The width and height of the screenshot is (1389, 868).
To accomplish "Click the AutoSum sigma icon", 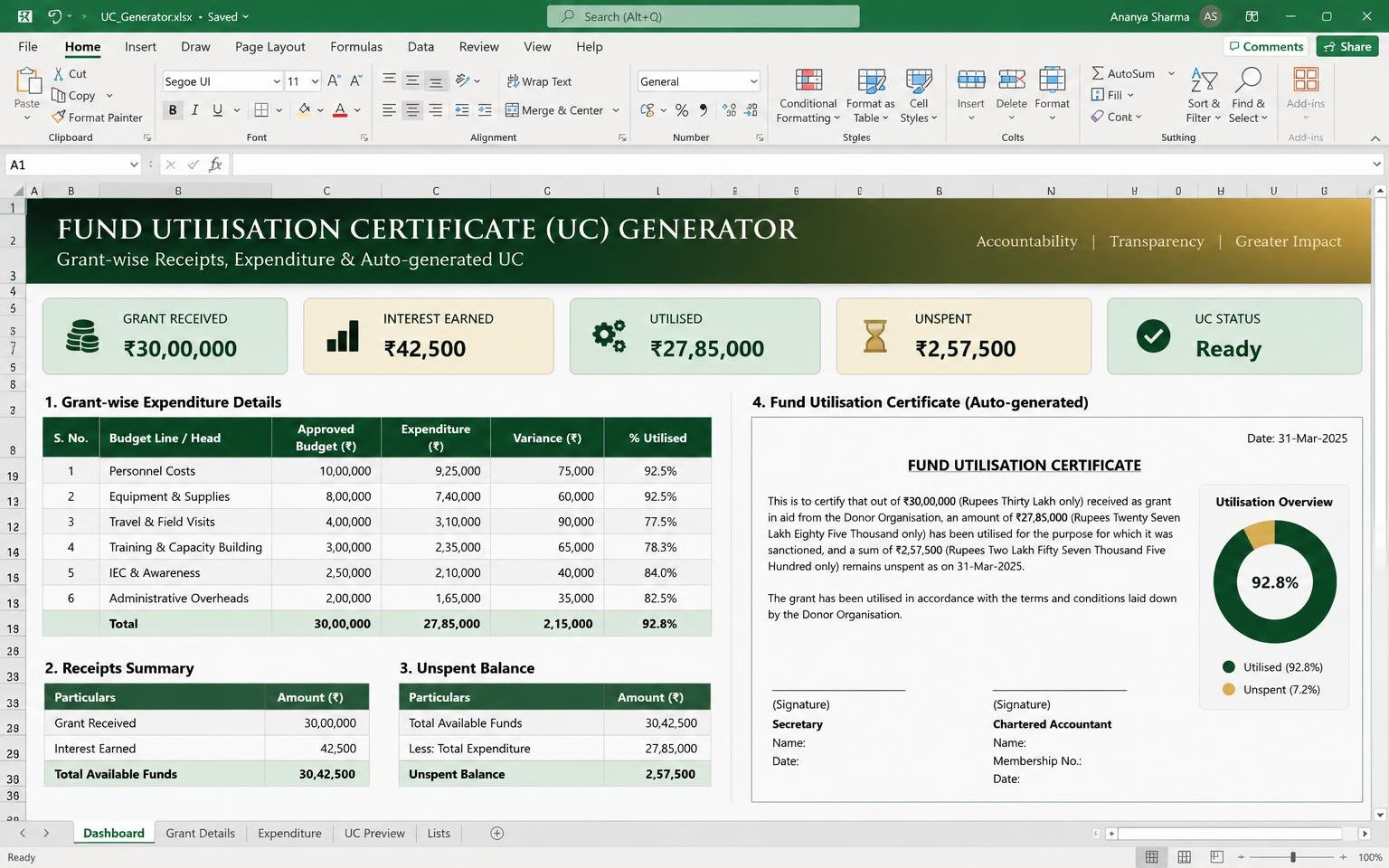I will pos(1098,73).
